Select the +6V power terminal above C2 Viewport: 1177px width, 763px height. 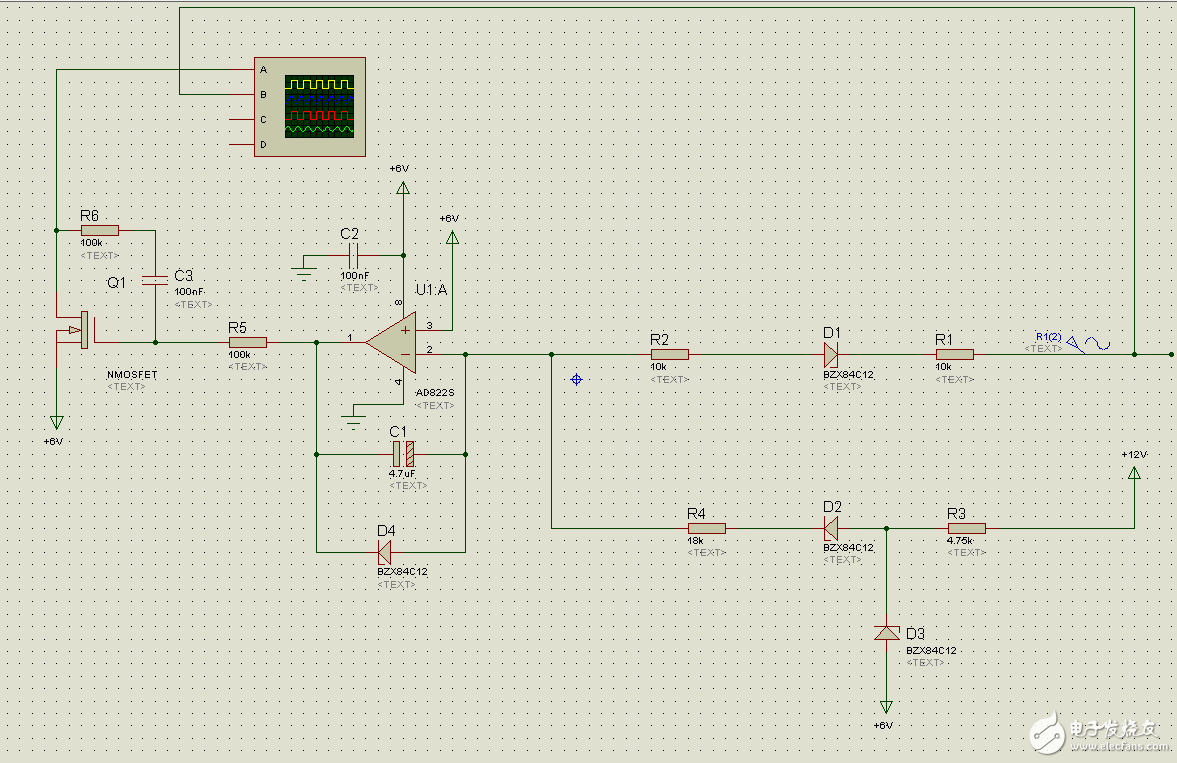pyautogui.click(x=403, y=188)
